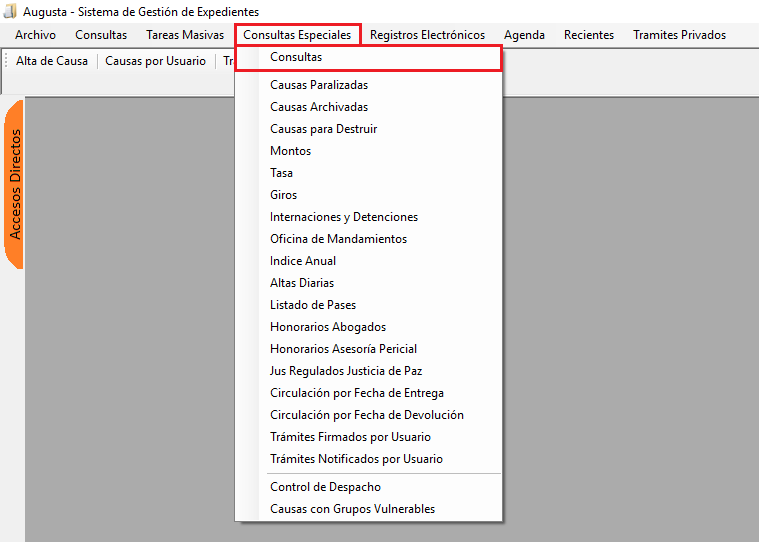The height and width of the screenshot is (542, 759).
Task: Open the Accesos Directos side tab
Action: coord(15,184)
